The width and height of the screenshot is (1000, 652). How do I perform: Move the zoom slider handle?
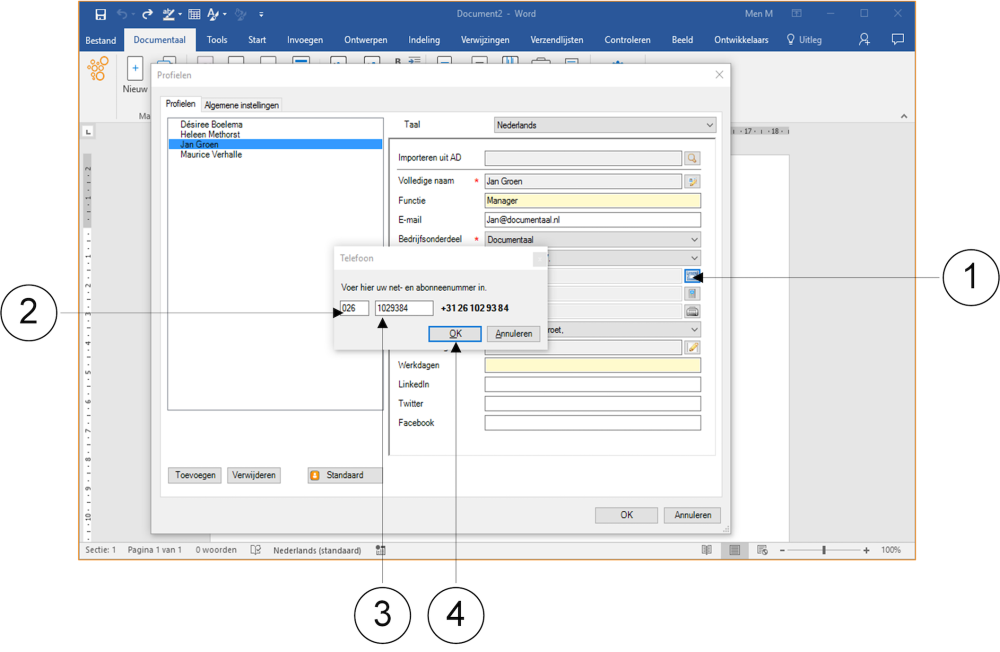click(x=824, y=550)
